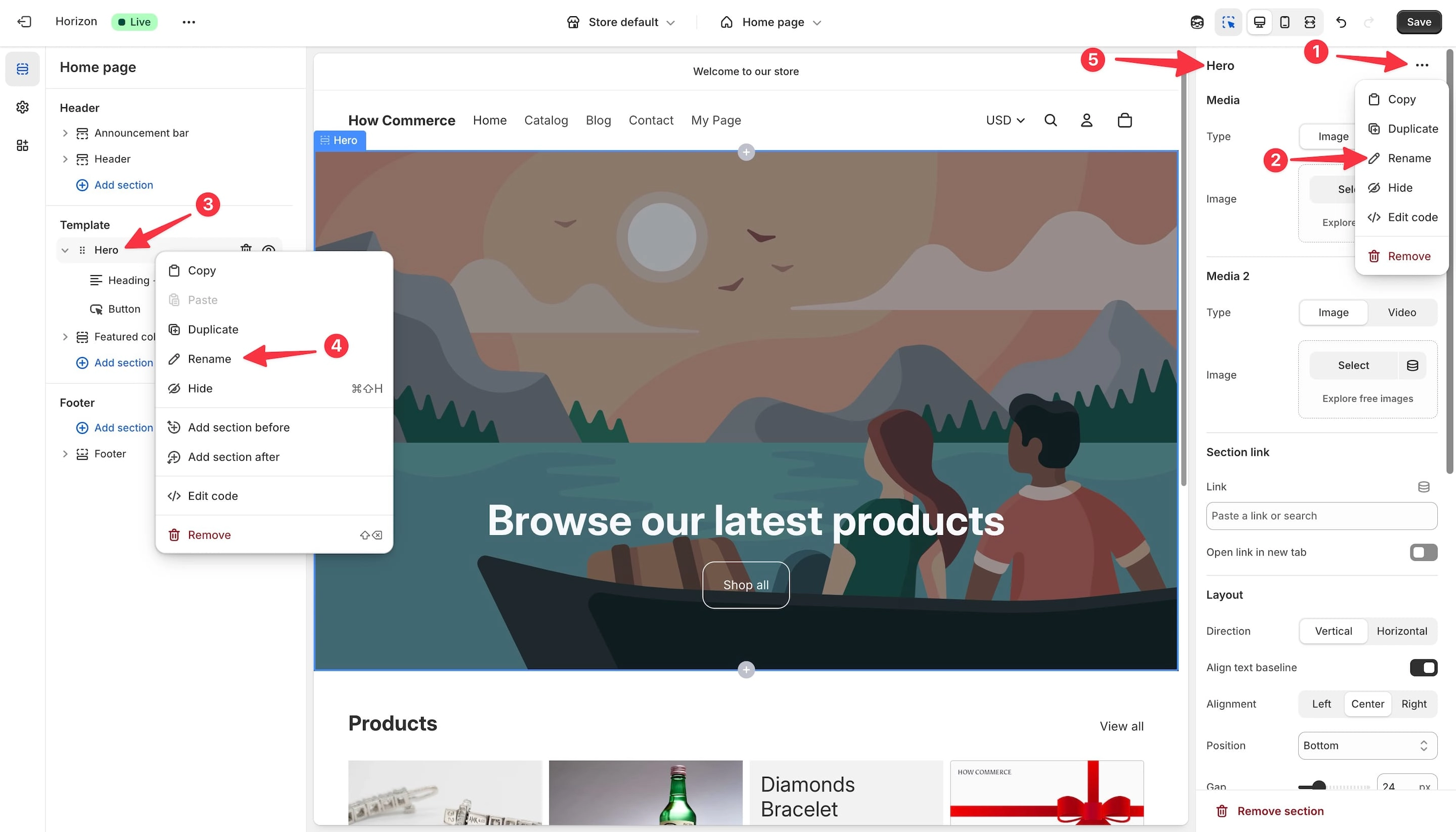Align content Center
The height and width of the screenshot is (832, 1456).
click(1367, 704)
